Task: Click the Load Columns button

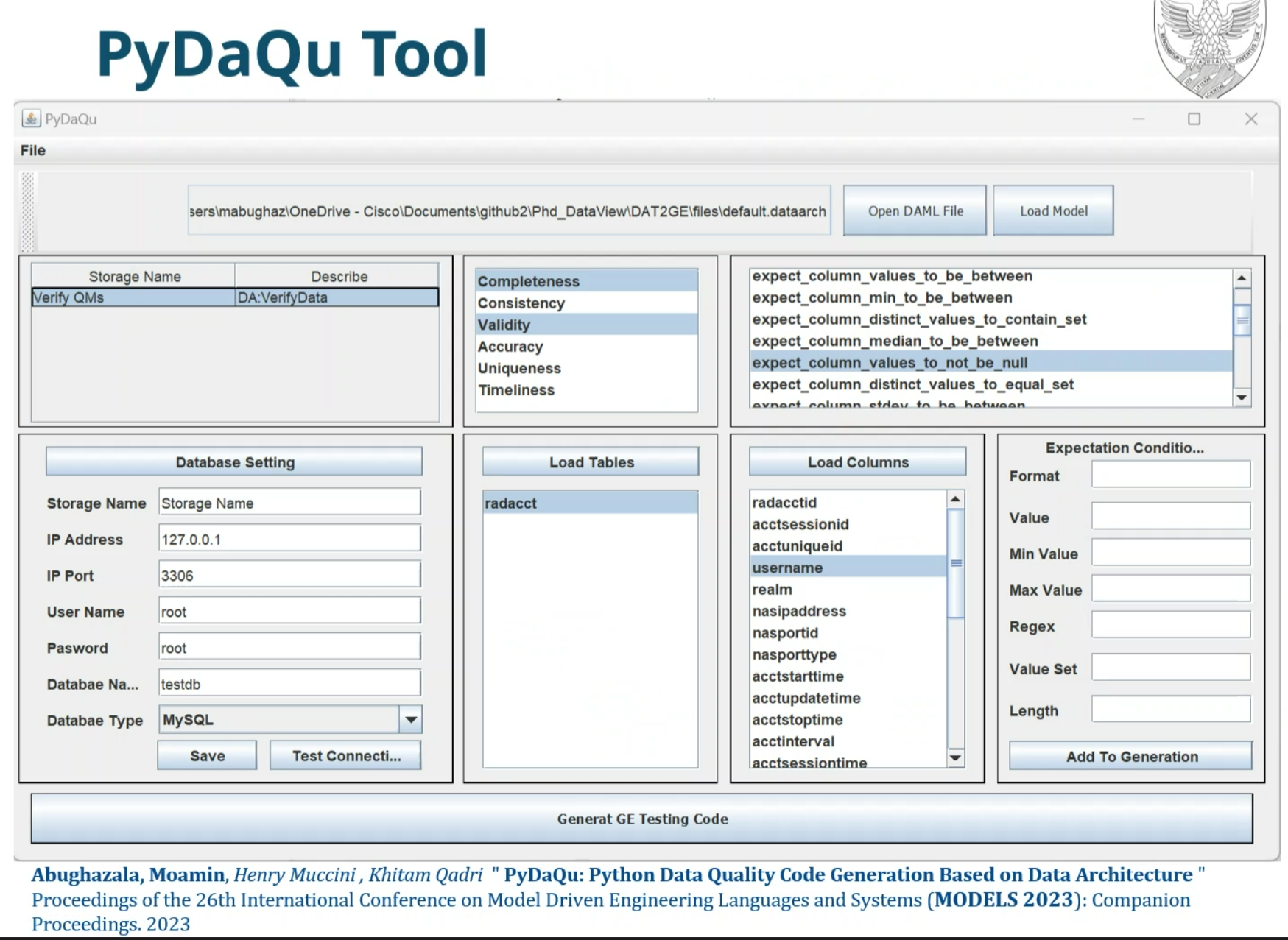Action: click(857, 462)
